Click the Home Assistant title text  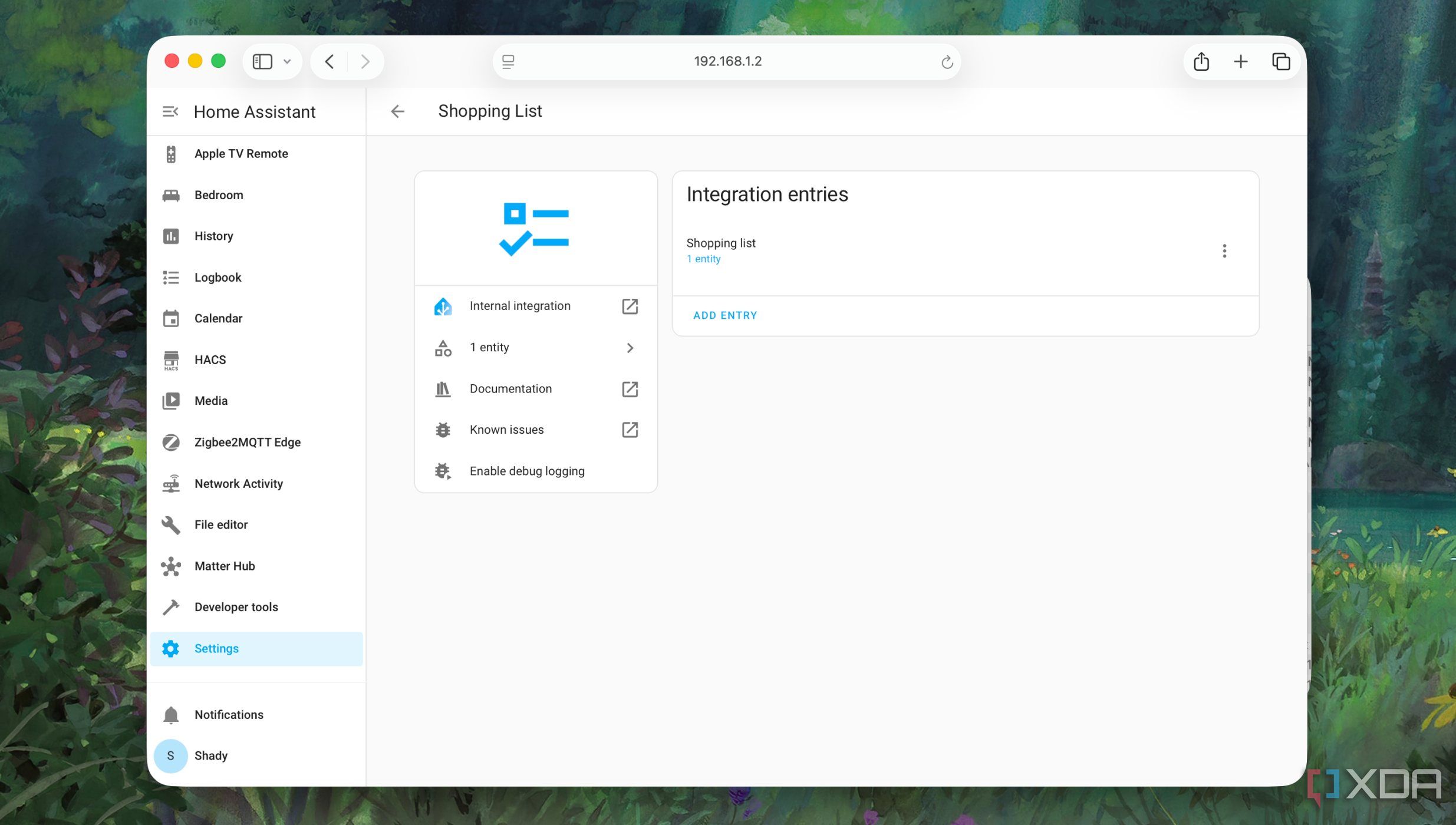pos(255,111)
